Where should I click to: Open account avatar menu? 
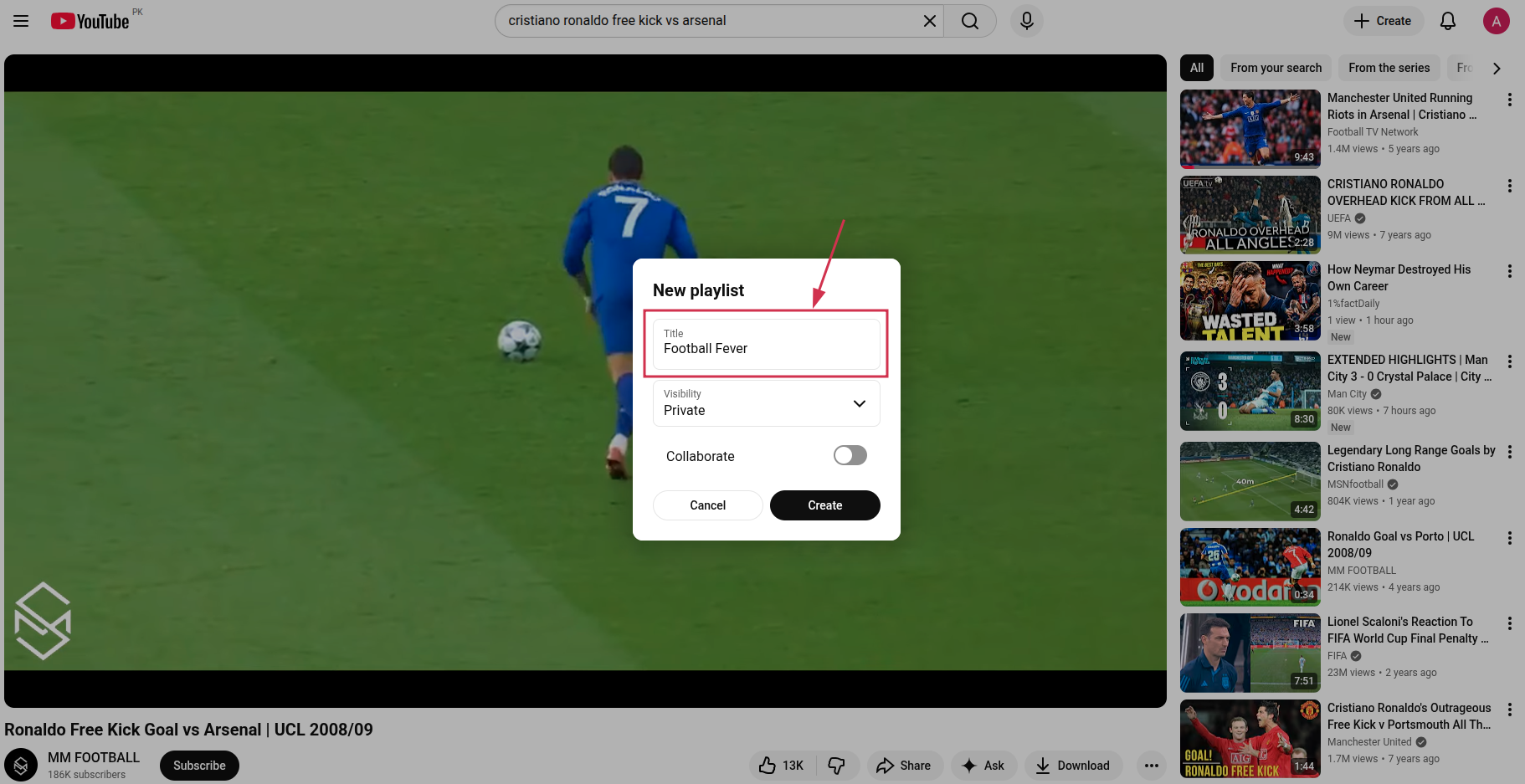[1496, 21]
